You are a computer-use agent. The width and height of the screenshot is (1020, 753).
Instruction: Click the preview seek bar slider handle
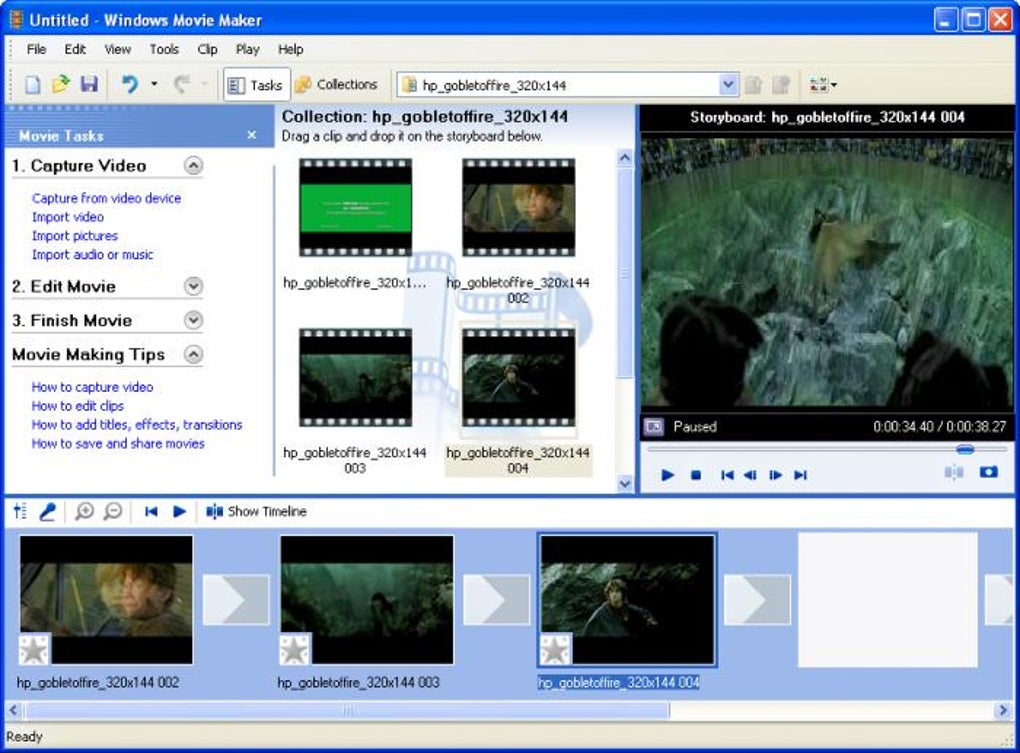(964, 450)
